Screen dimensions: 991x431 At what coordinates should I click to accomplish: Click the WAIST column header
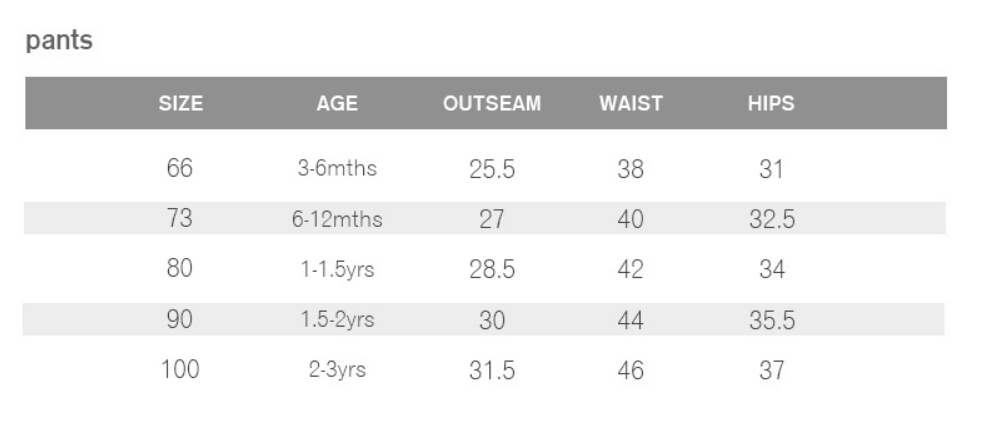tap(631, 104)
